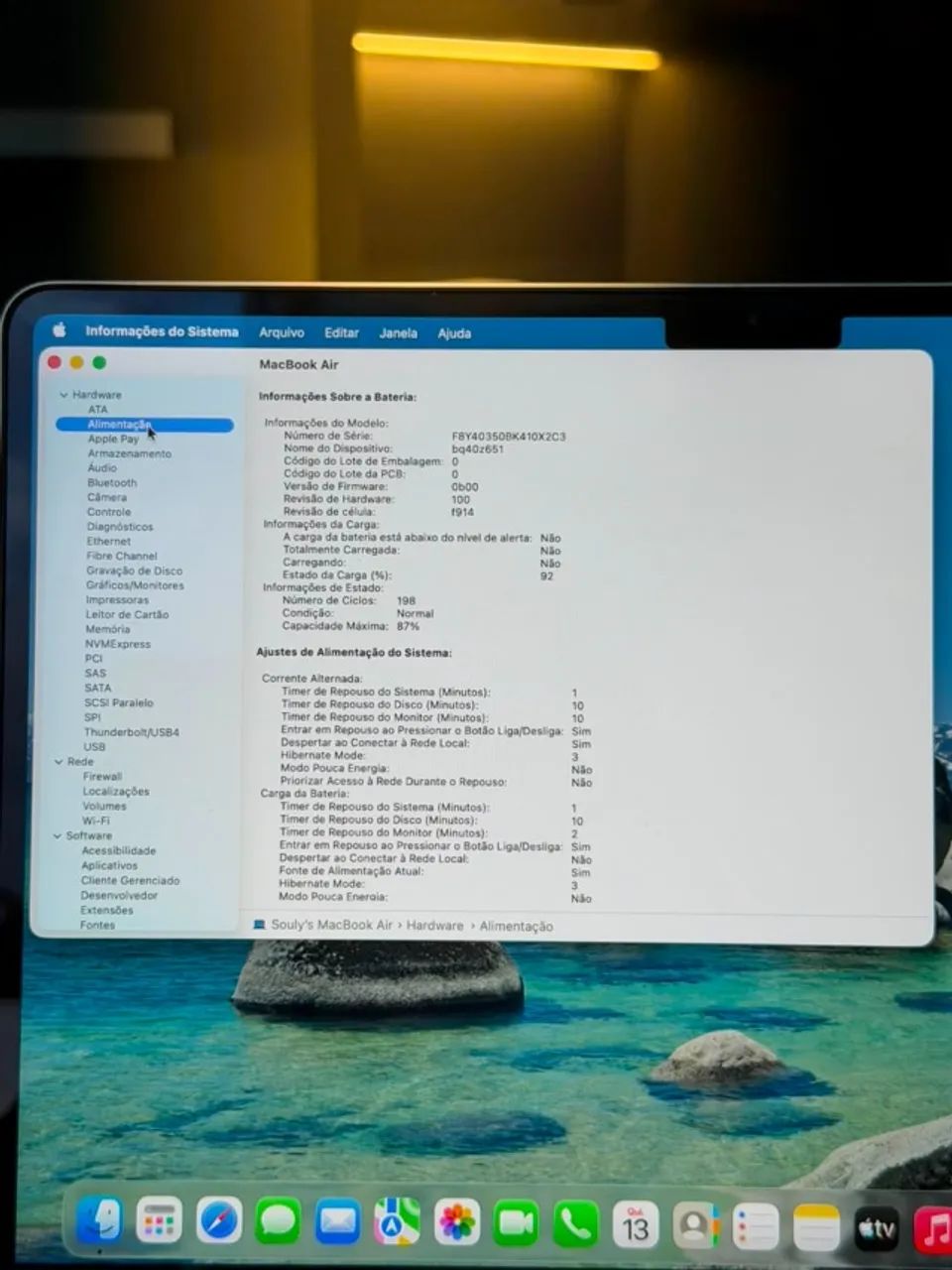
Task: Select NVMExpress in the sidebar
Action: 118,644
